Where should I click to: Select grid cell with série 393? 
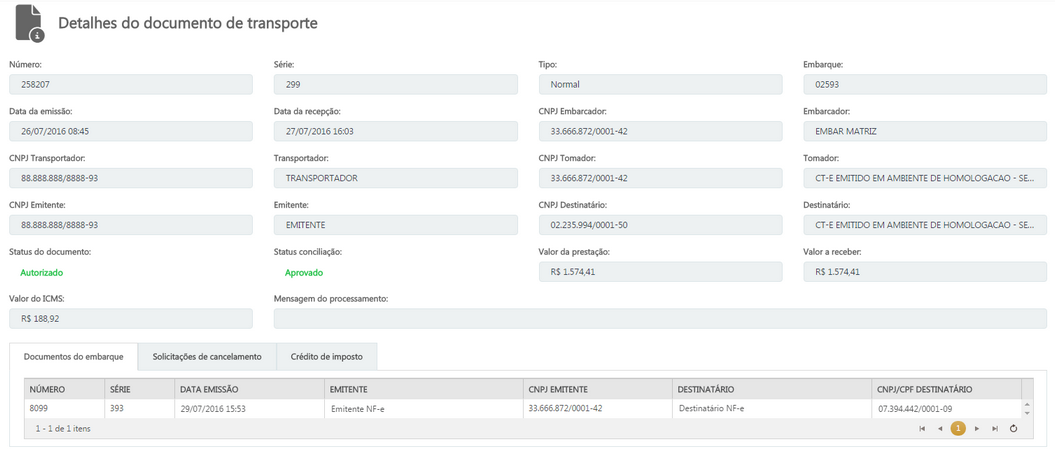click(139, 409)
